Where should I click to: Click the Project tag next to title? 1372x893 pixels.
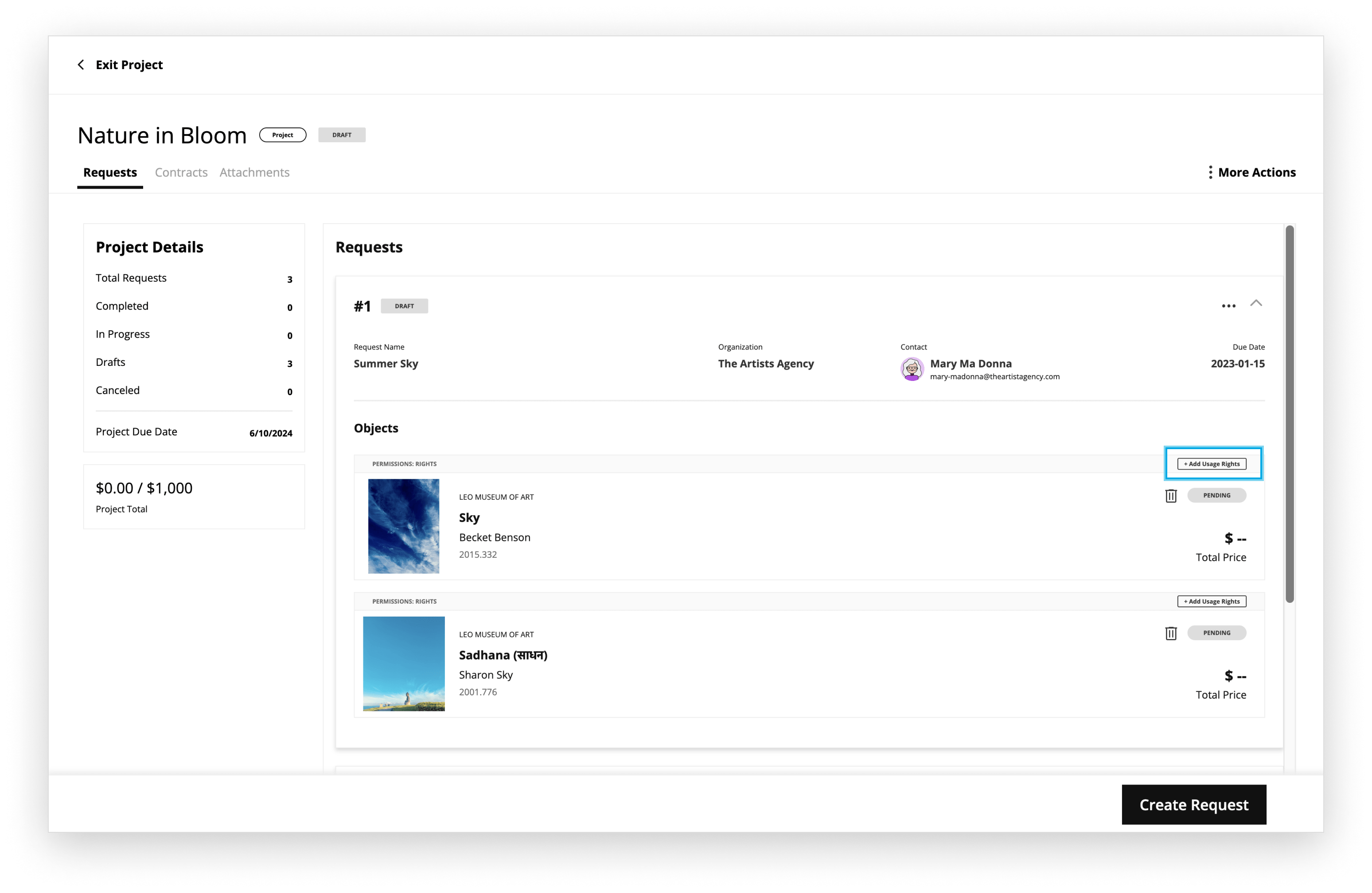[282, 135]
